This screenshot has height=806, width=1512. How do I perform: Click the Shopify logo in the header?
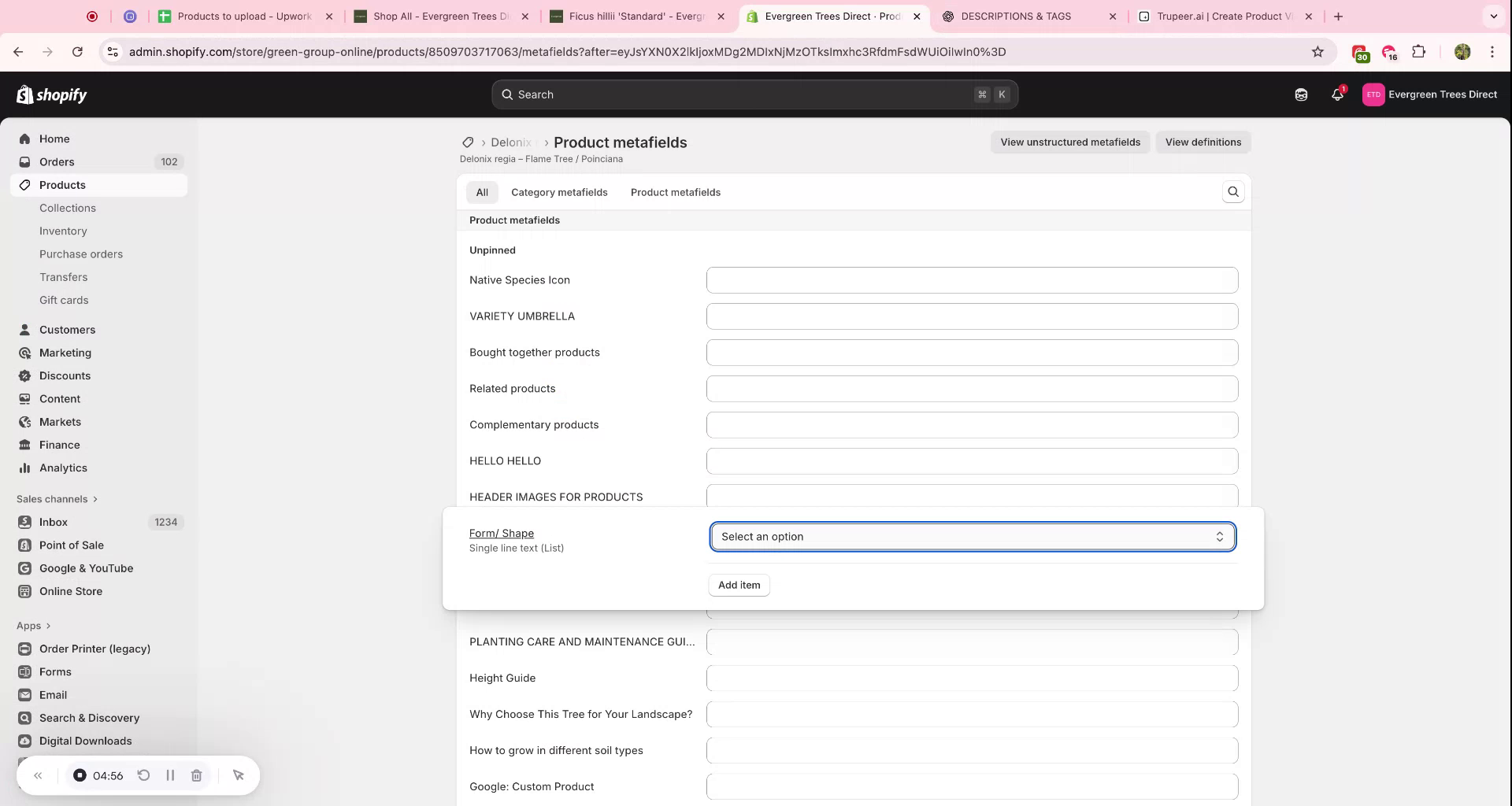51,94
